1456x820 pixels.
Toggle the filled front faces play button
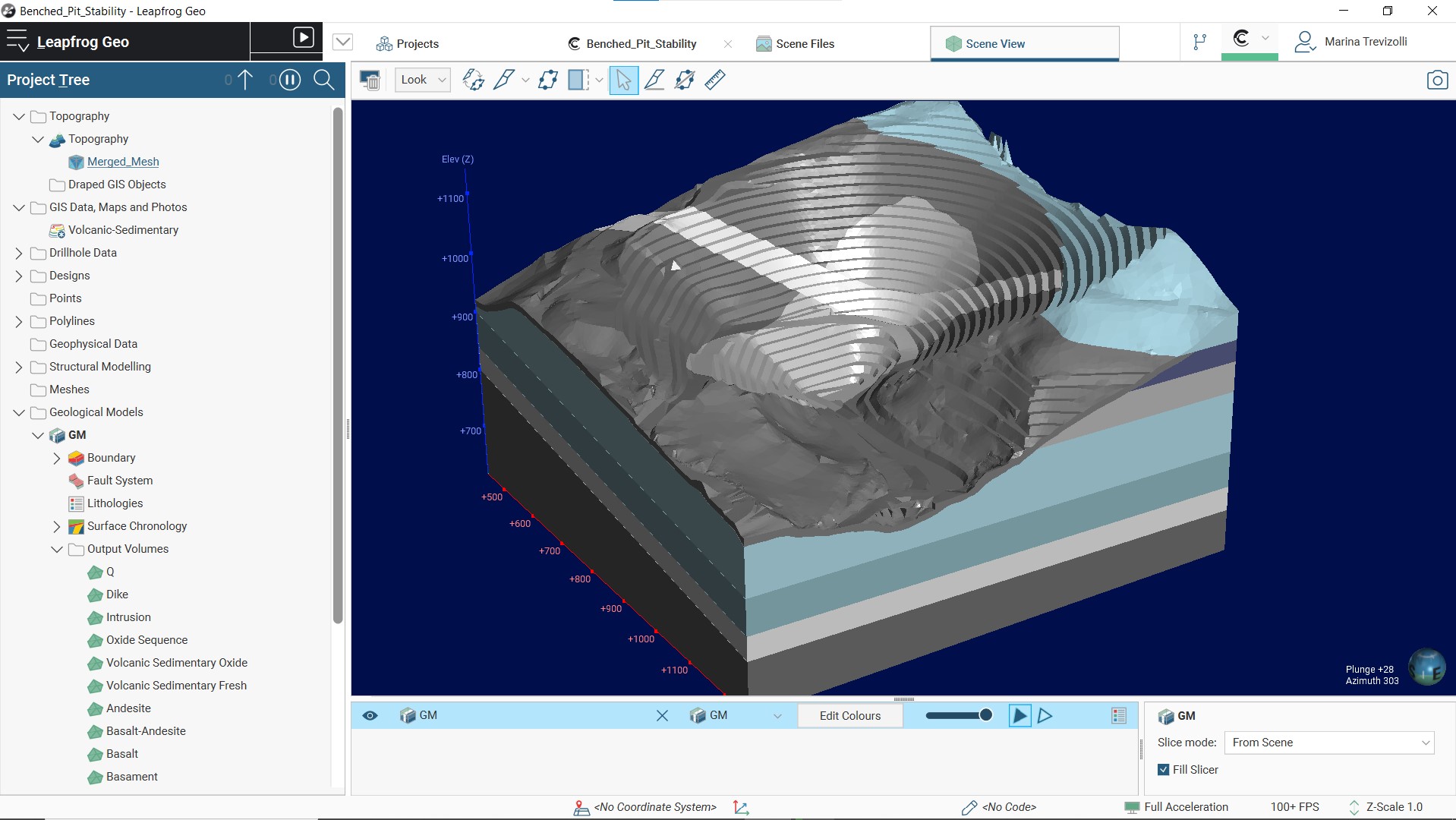[1020, 715]
